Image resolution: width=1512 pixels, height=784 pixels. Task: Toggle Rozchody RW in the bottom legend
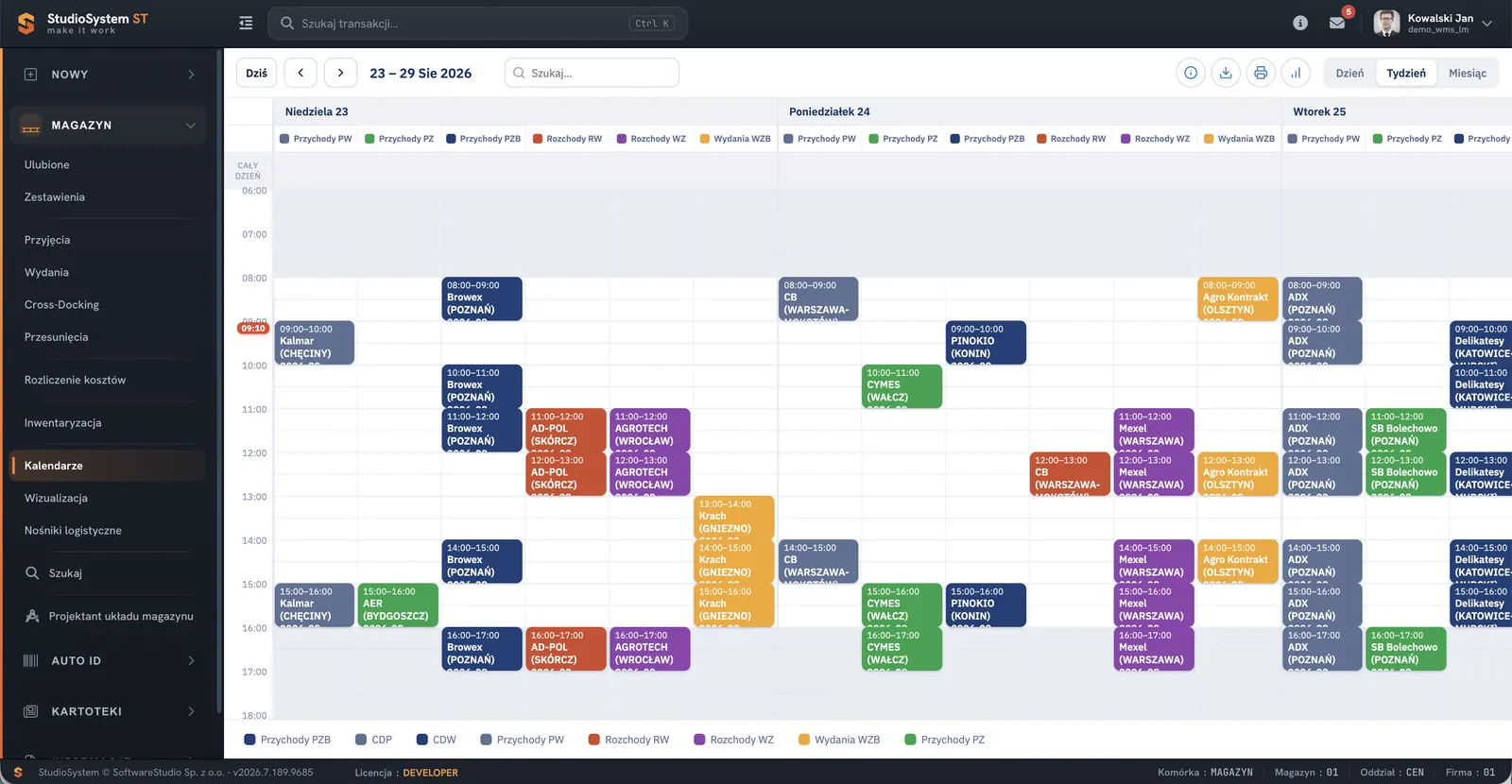[628, 740]
